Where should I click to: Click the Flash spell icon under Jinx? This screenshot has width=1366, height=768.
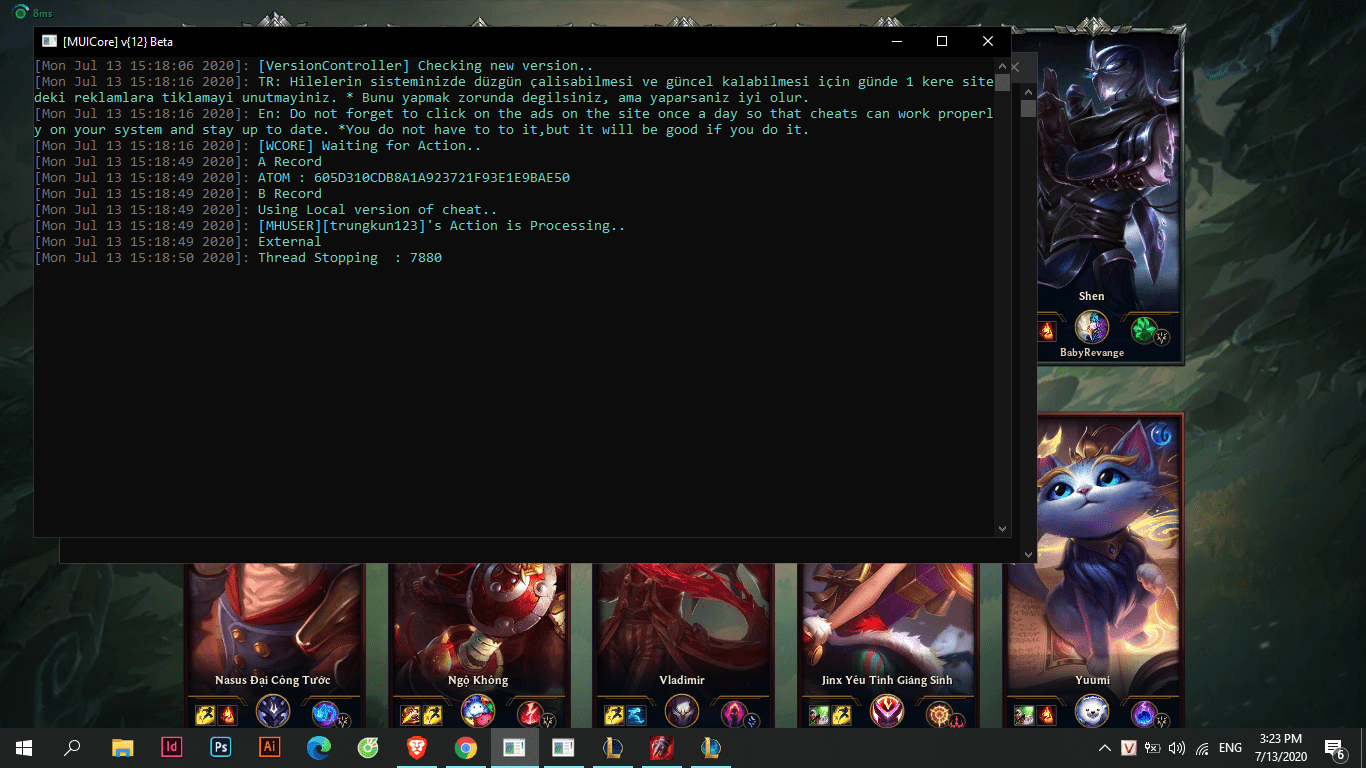[840, 715]
